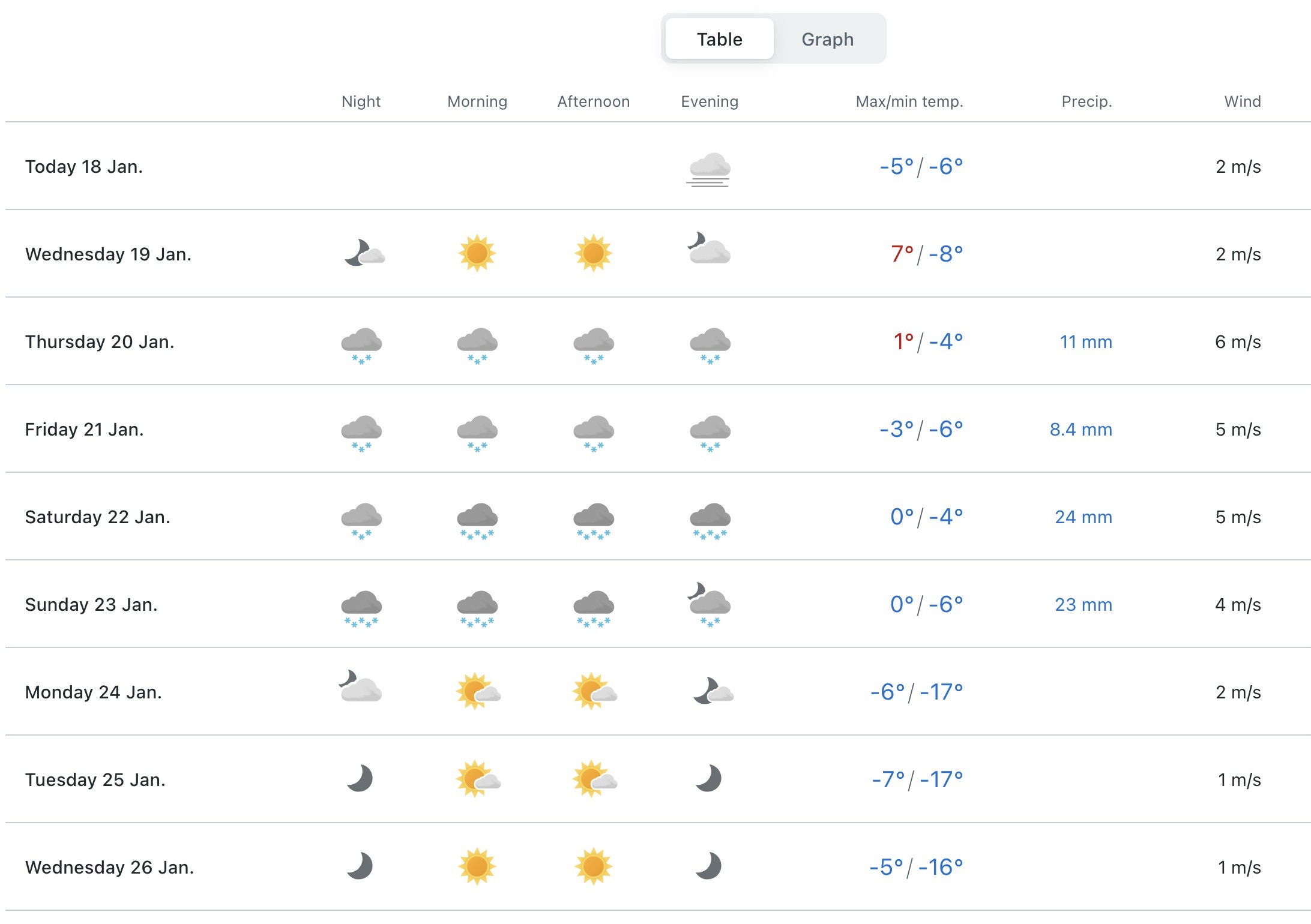The image size is (1311, 924).
Task: Open the Saturday 22 Jan. forecast row
Action: click(98, 517)
